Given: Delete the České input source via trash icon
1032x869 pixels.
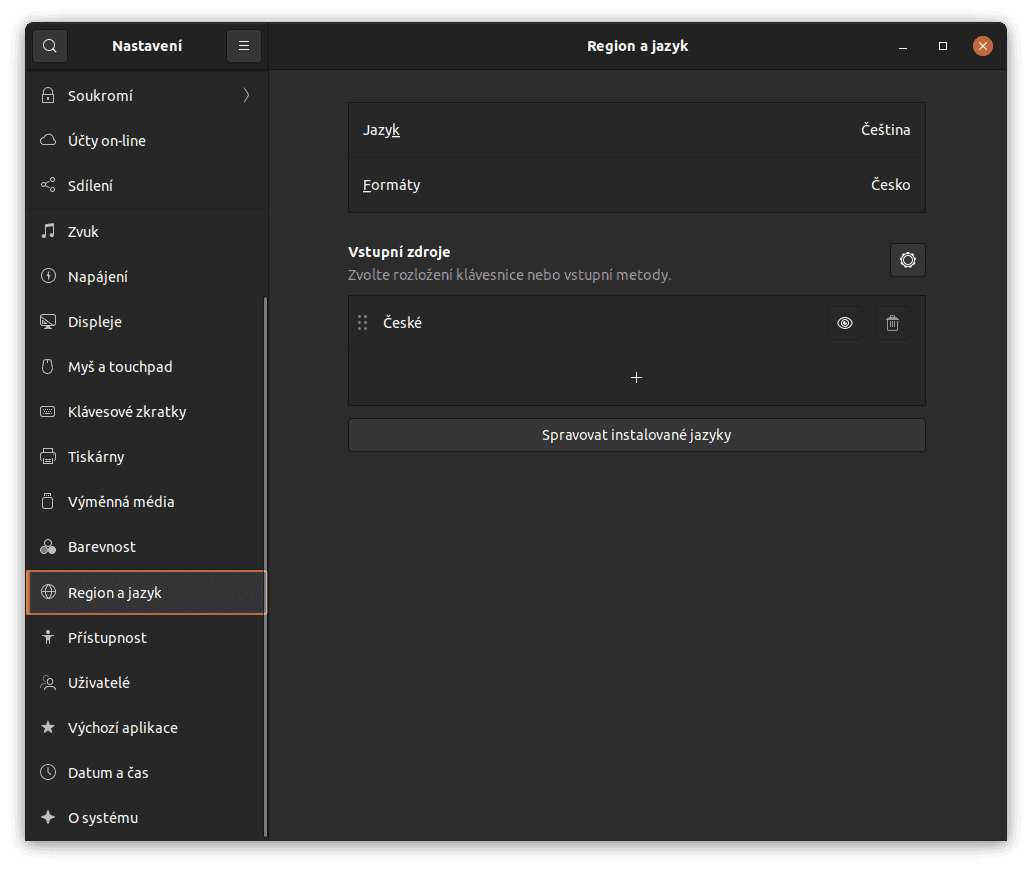Looking at the screenshot, I should [892, 323].
